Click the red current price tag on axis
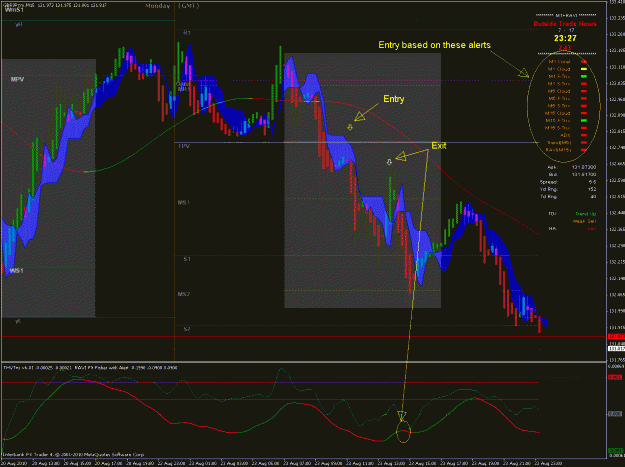 pyautogui.click(x=616, y=337)
